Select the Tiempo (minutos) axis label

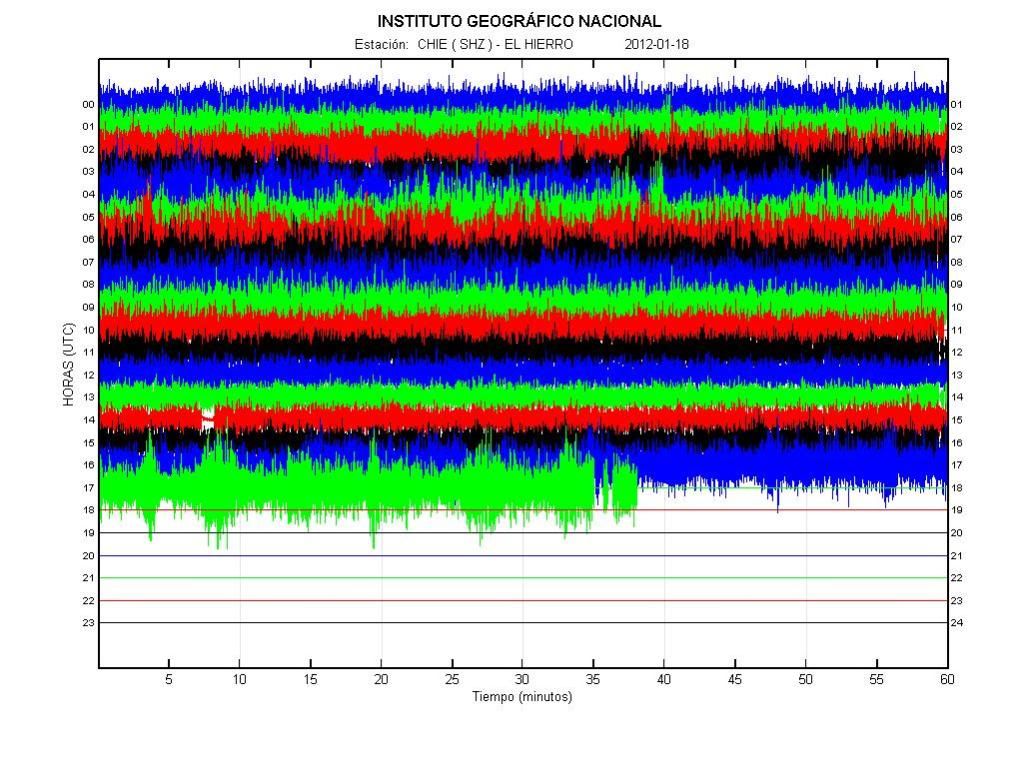click(522, 697)
